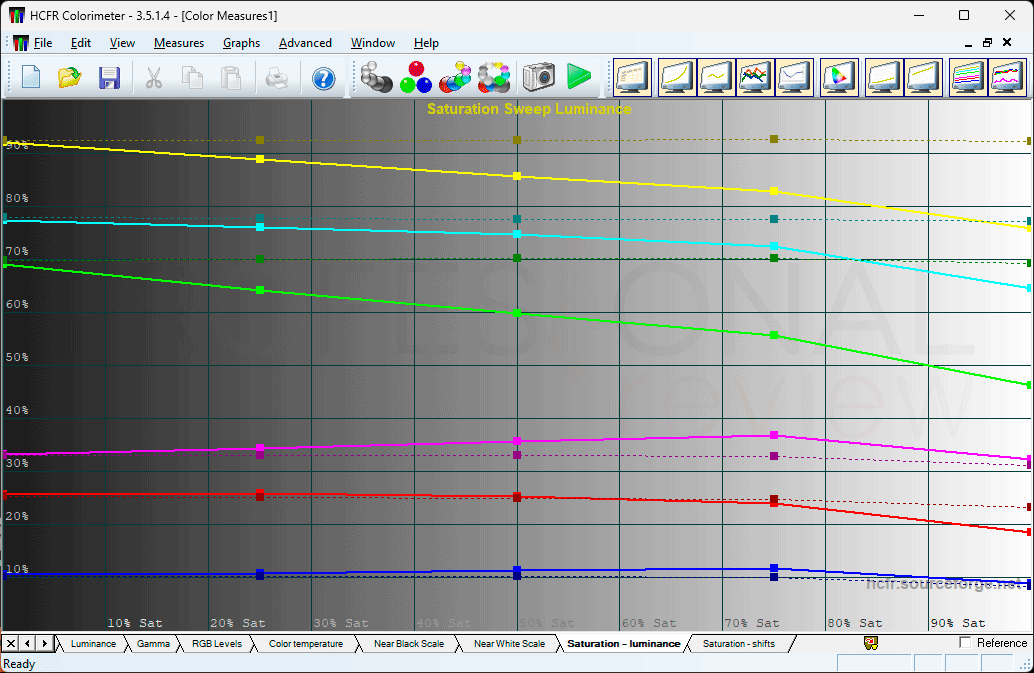Click the cyan data point at 25% saturation

[260, 227]
